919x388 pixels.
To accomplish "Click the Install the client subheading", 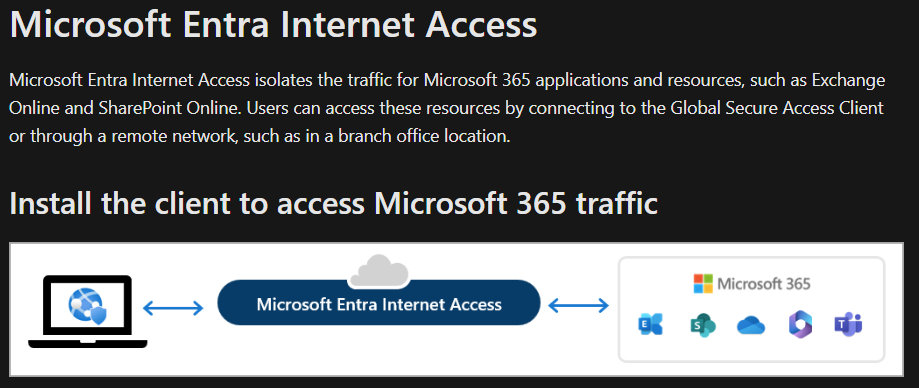I will coord(333,203).
